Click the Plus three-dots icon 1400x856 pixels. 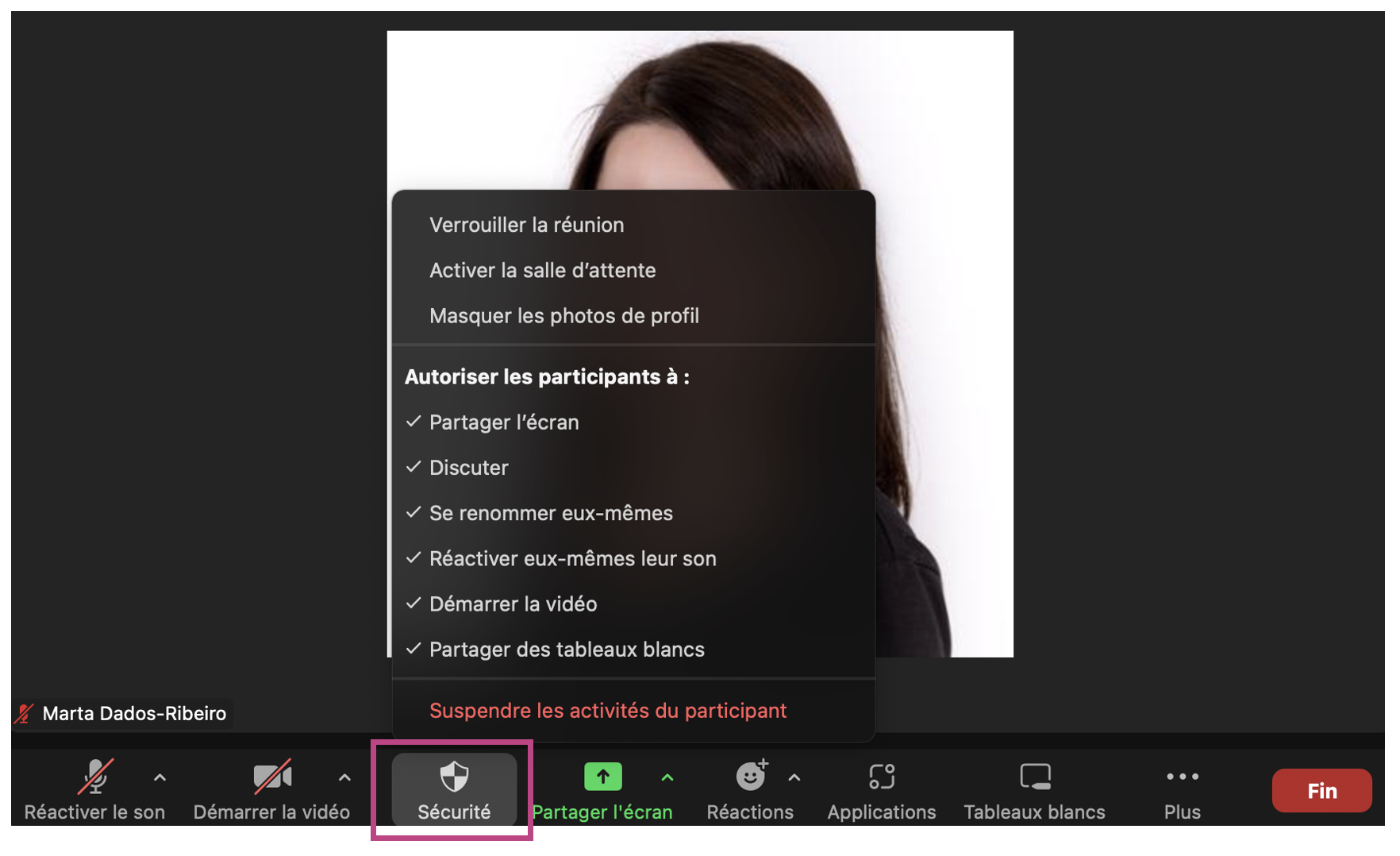(1182, 777)
